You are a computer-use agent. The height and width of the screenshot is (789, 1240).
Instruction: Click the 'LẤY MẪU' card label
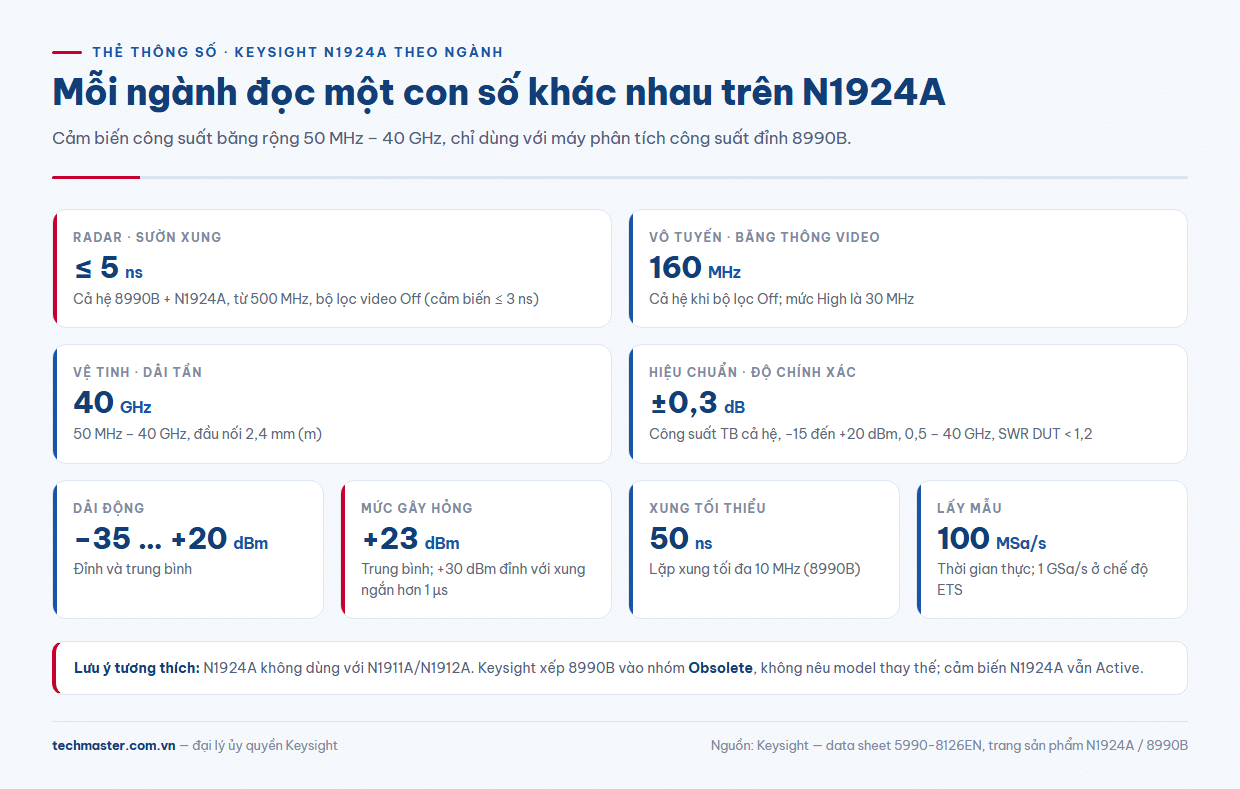pyautogui.click(x=969, y=508)
